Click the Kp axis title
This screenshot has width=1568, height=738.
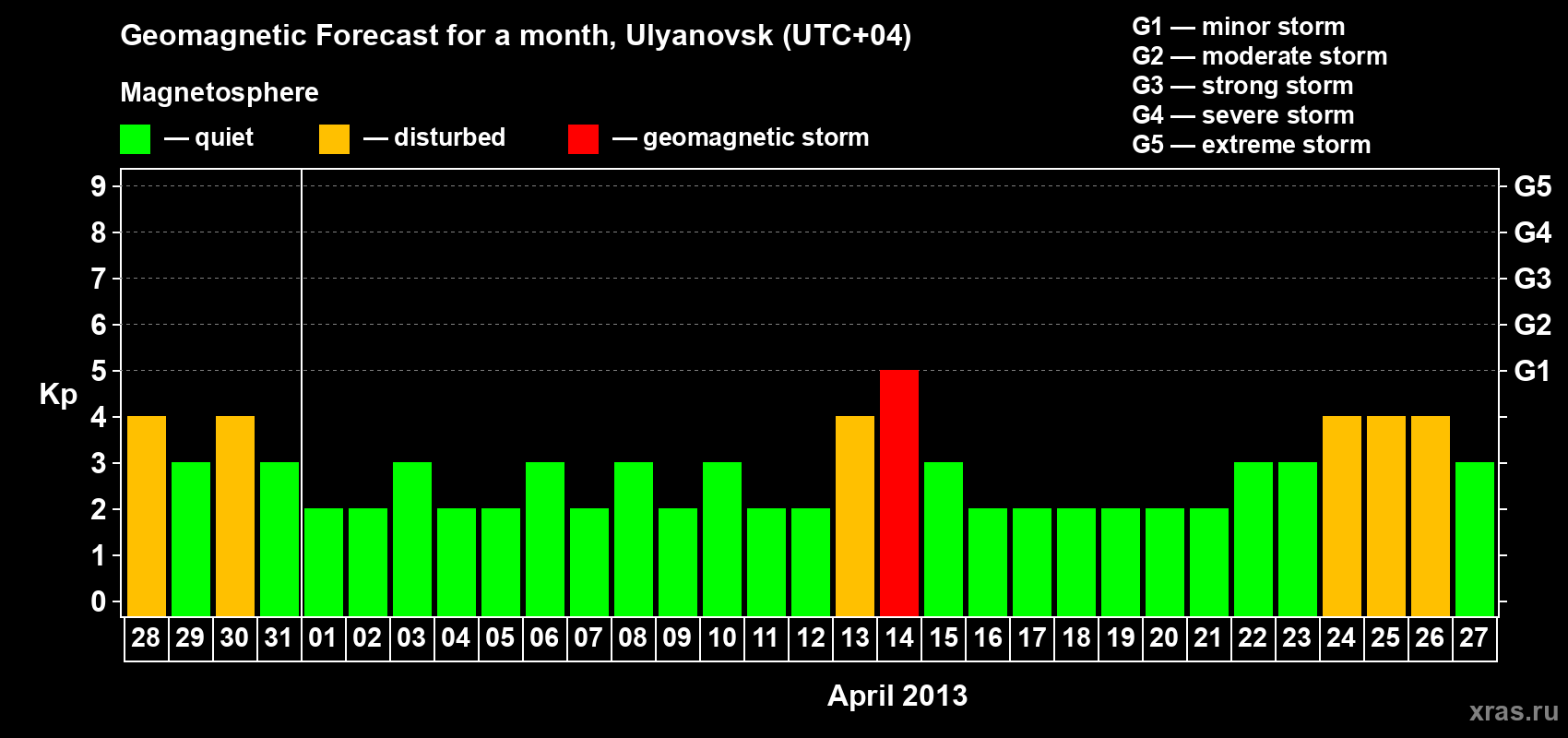pos(58,395)
